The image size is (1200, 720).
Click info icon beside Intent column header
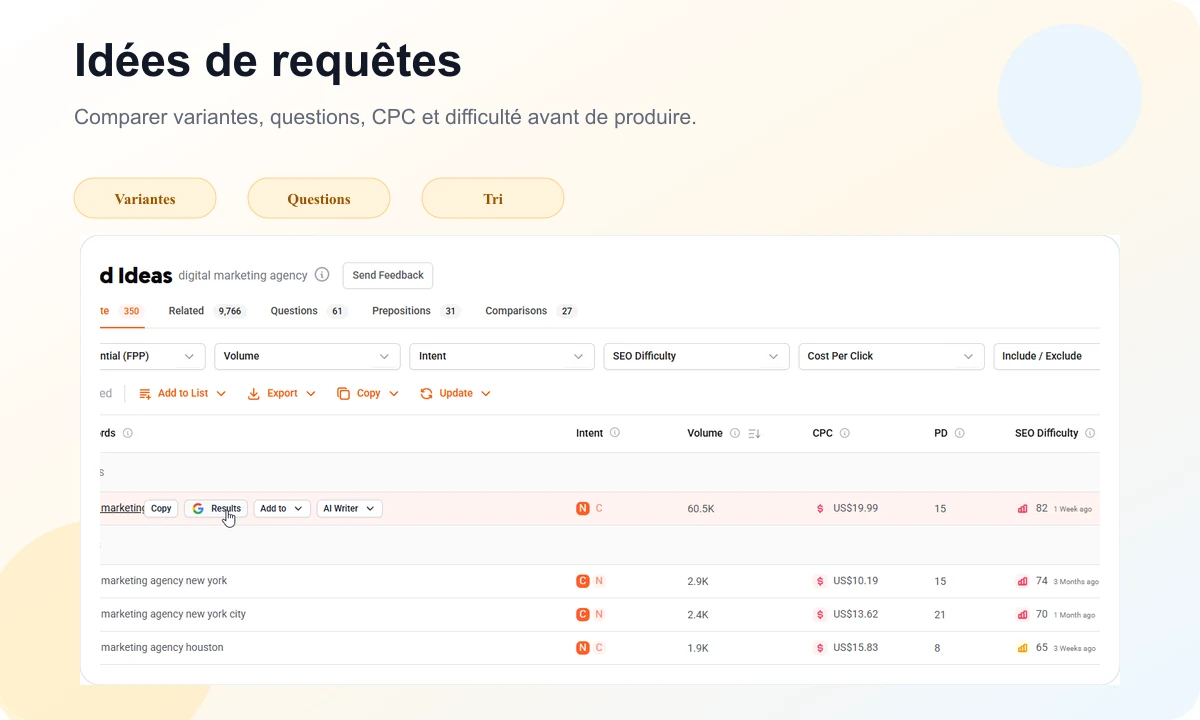tap(615, 433)
